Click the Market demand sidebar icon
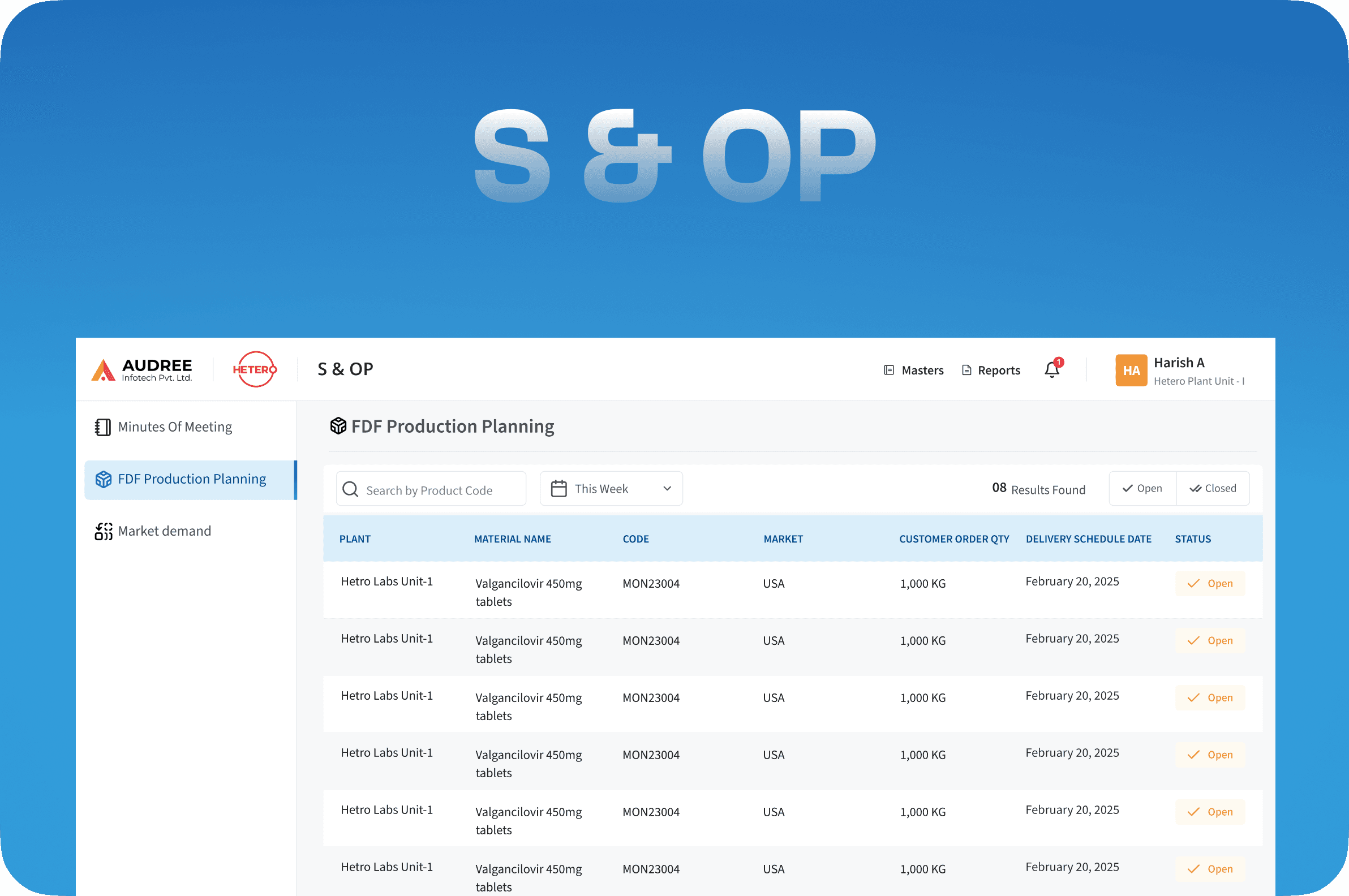1349x896 pixels. point(103,531)
